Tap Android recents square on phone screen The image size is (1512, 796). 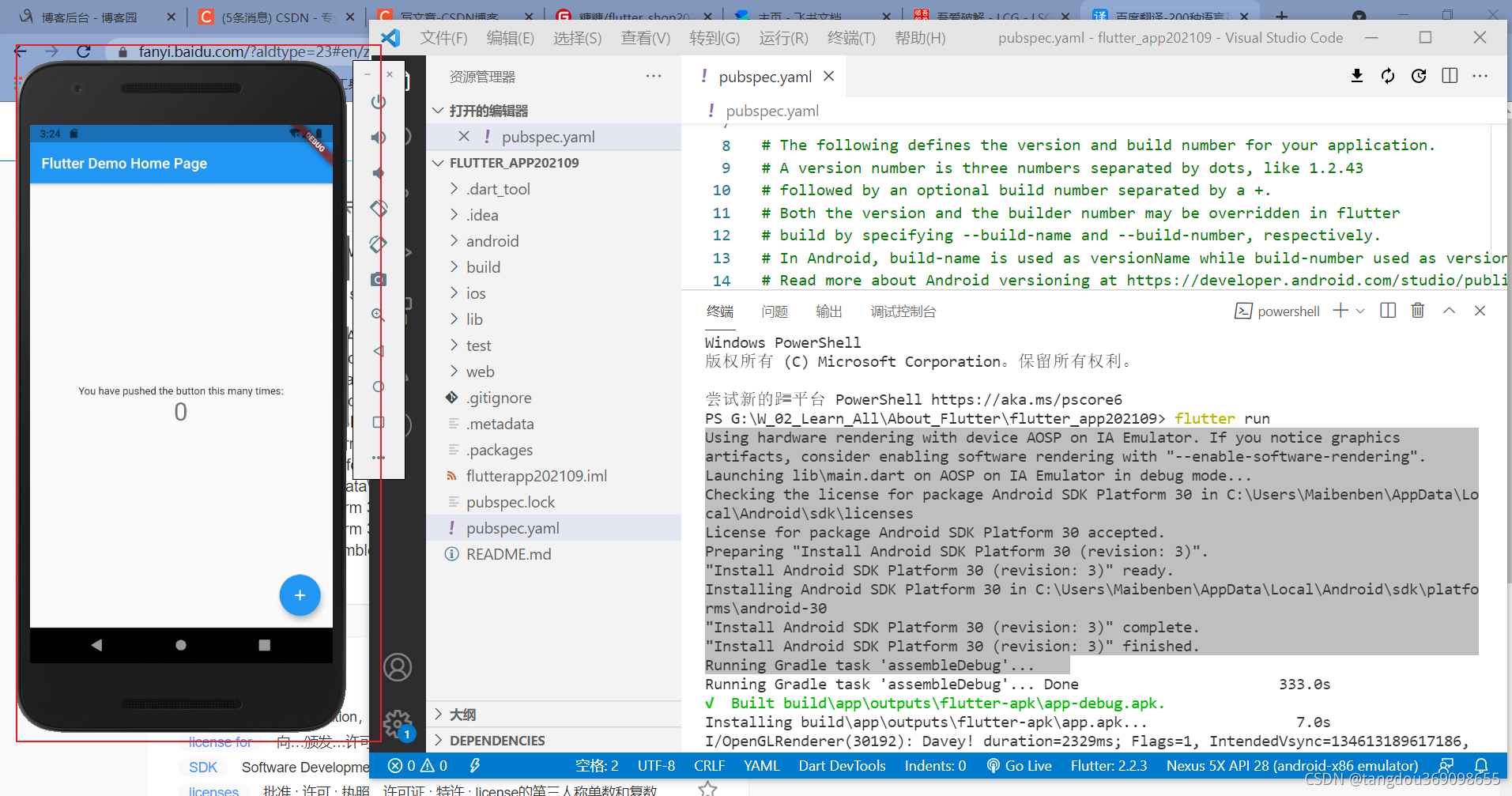click(x=265, y=645)
